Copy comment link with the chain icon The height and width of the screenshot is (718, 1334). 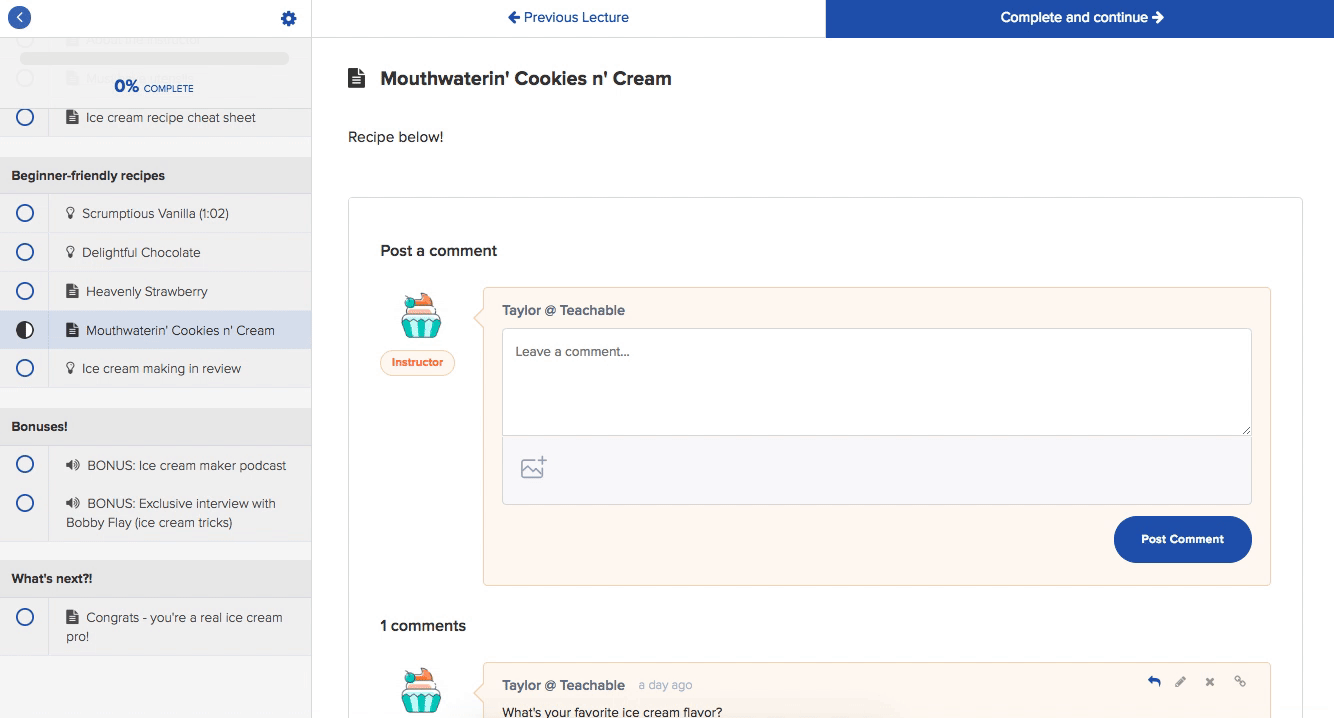pos(1240,682)
